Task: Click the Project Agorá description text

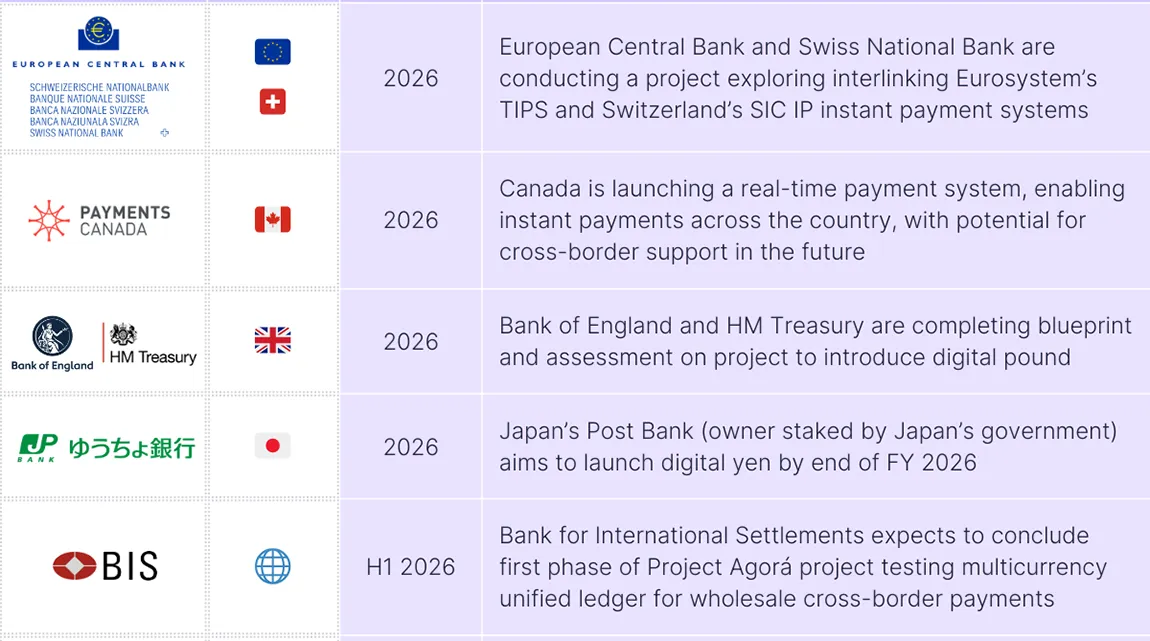Action: click(x=802, y=567)
